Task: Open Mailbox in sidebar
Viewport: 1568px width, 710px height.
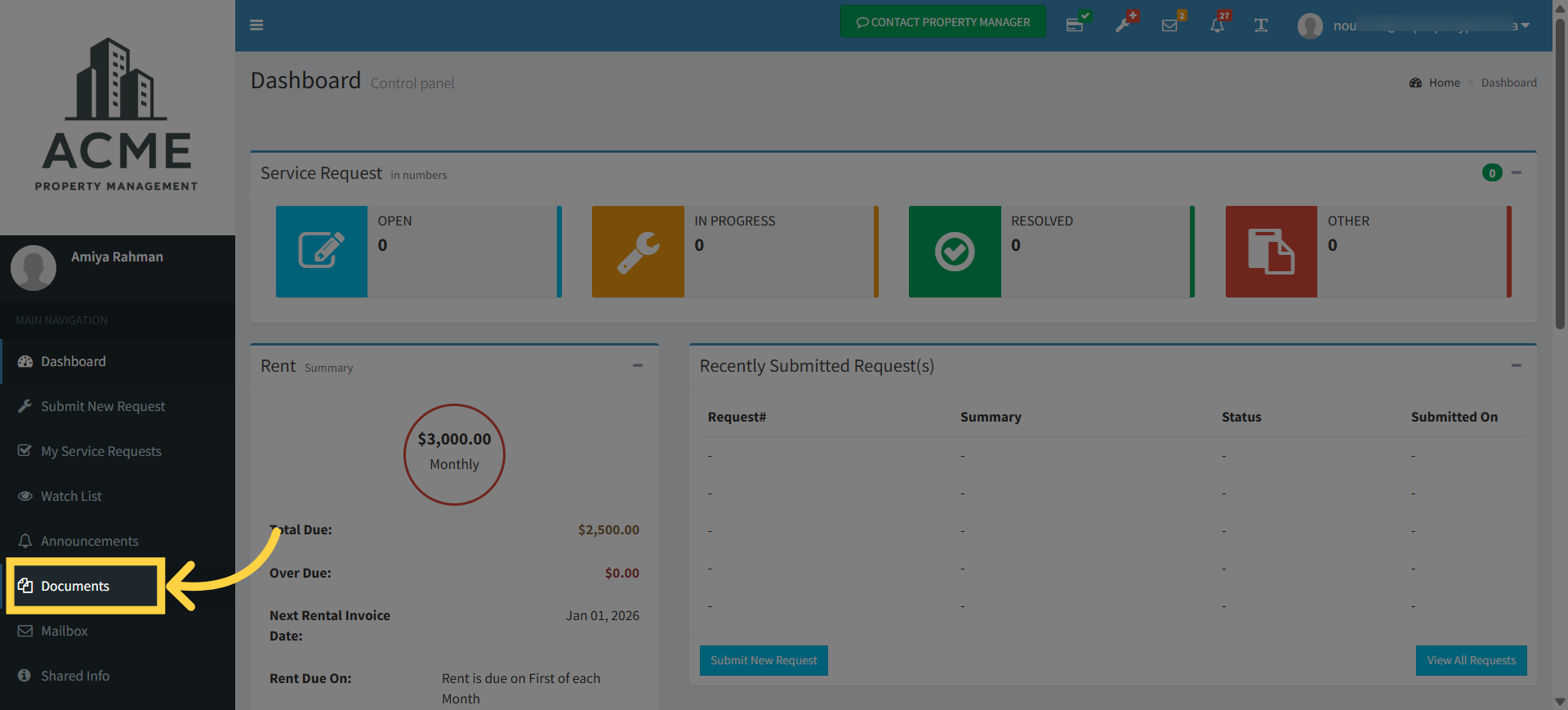Action: click(118, 631)
